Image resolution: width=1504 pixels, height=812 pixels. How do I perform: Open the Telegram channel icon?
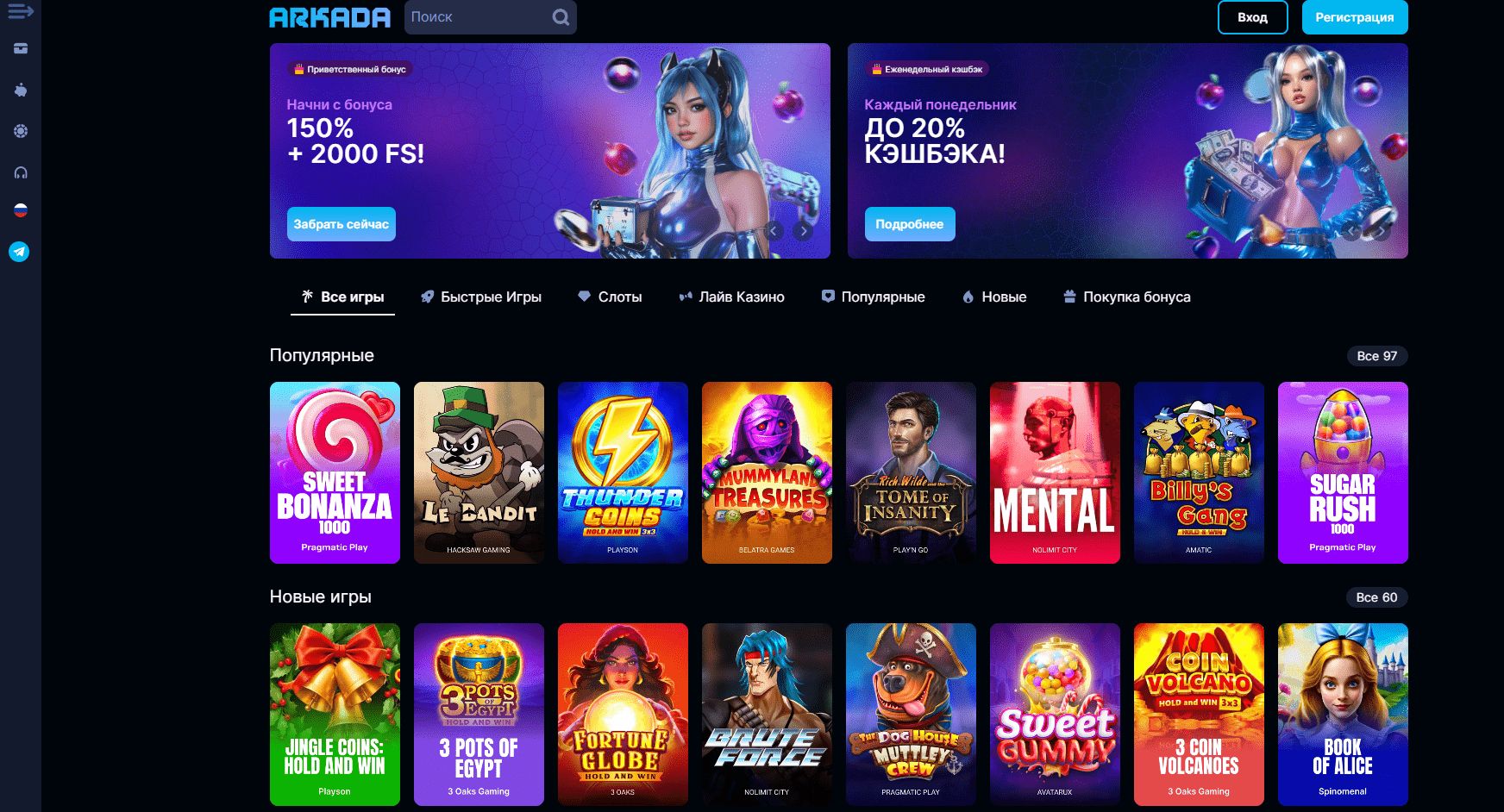(x=19, y=252)
